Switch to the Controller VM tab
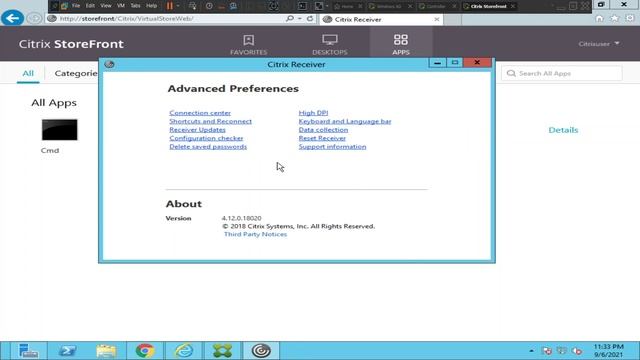640x360 pixels. point(436,7)
